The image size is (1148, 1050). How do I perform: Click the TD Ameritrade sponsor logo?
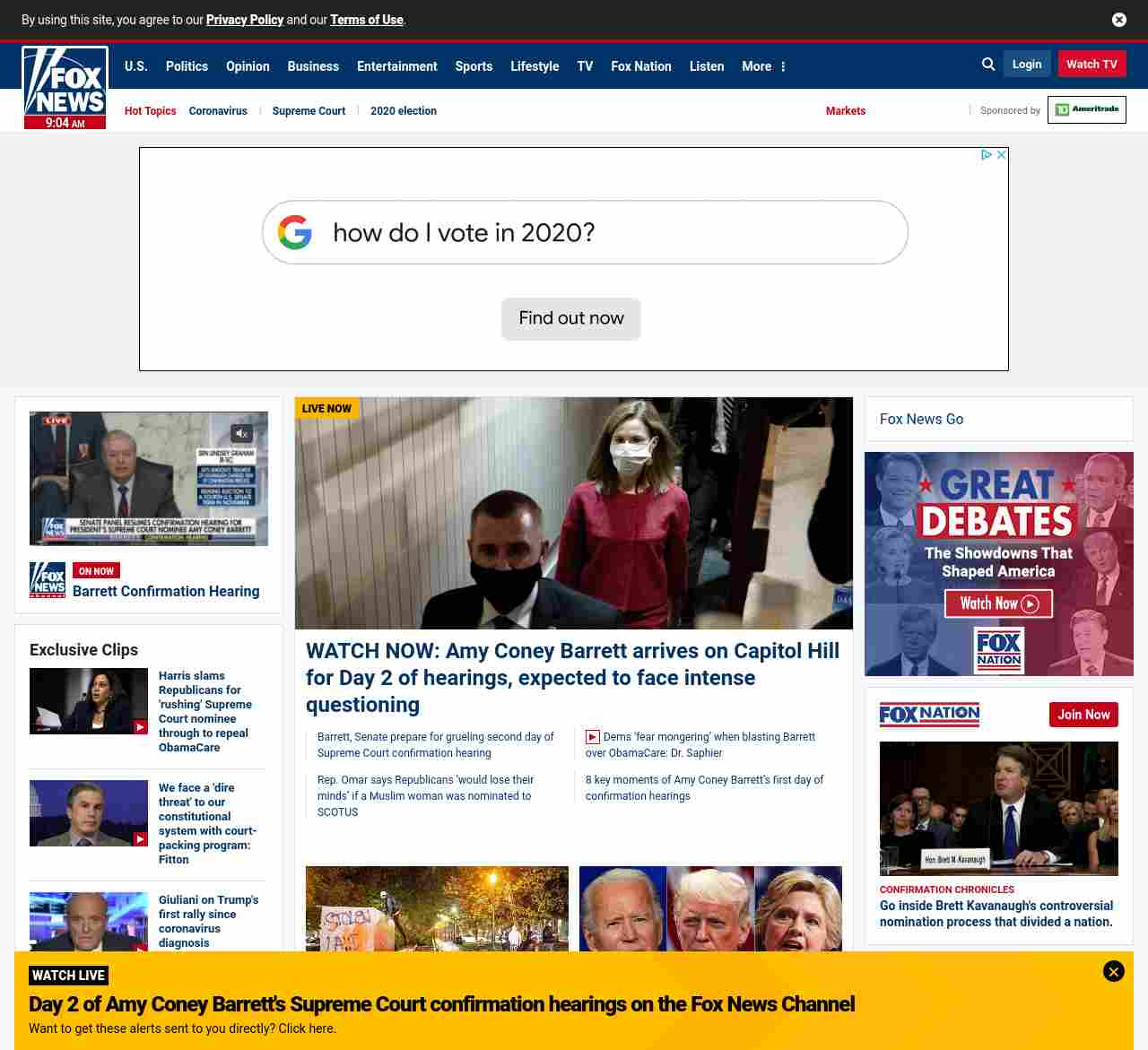1086,109
